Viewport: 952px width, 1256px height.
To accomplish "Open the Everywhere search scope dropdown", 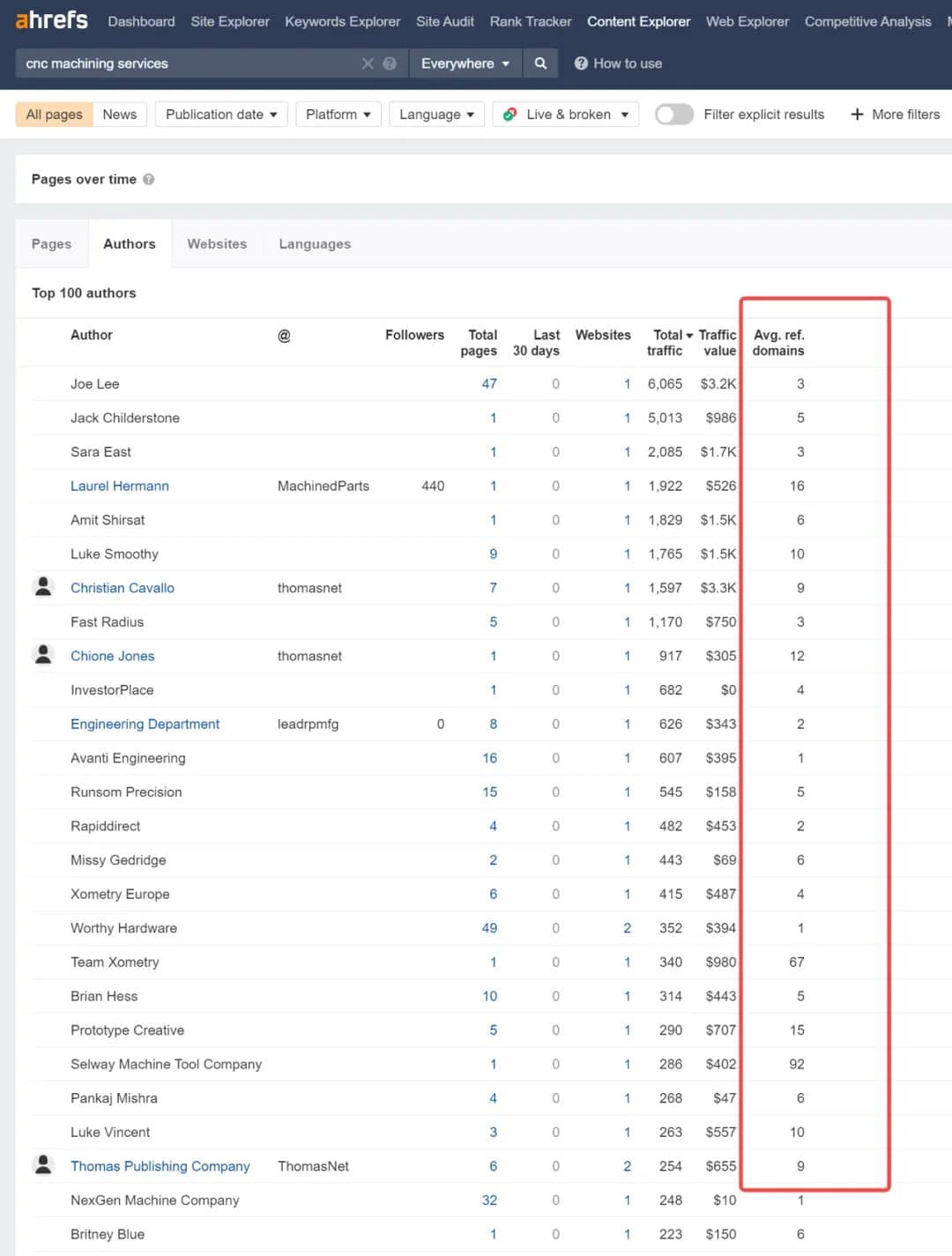I will pos(465,63).
